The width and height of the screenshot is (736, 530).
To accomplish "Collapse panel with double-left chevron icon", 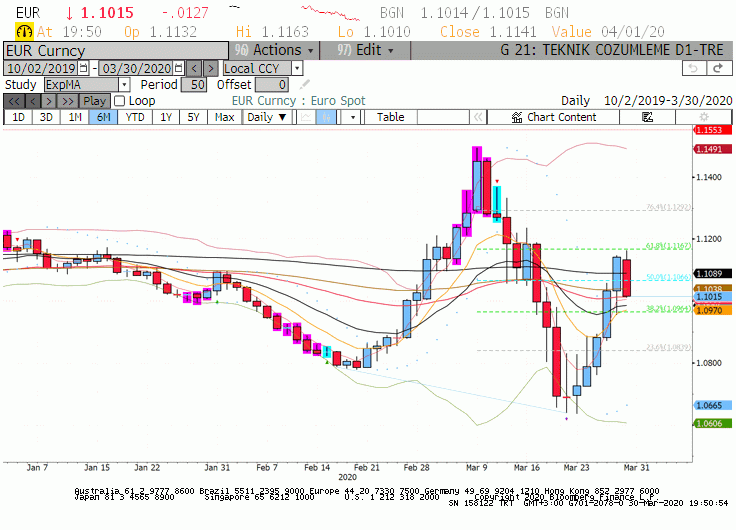I will pyautogui.click(x=478, y=117).
